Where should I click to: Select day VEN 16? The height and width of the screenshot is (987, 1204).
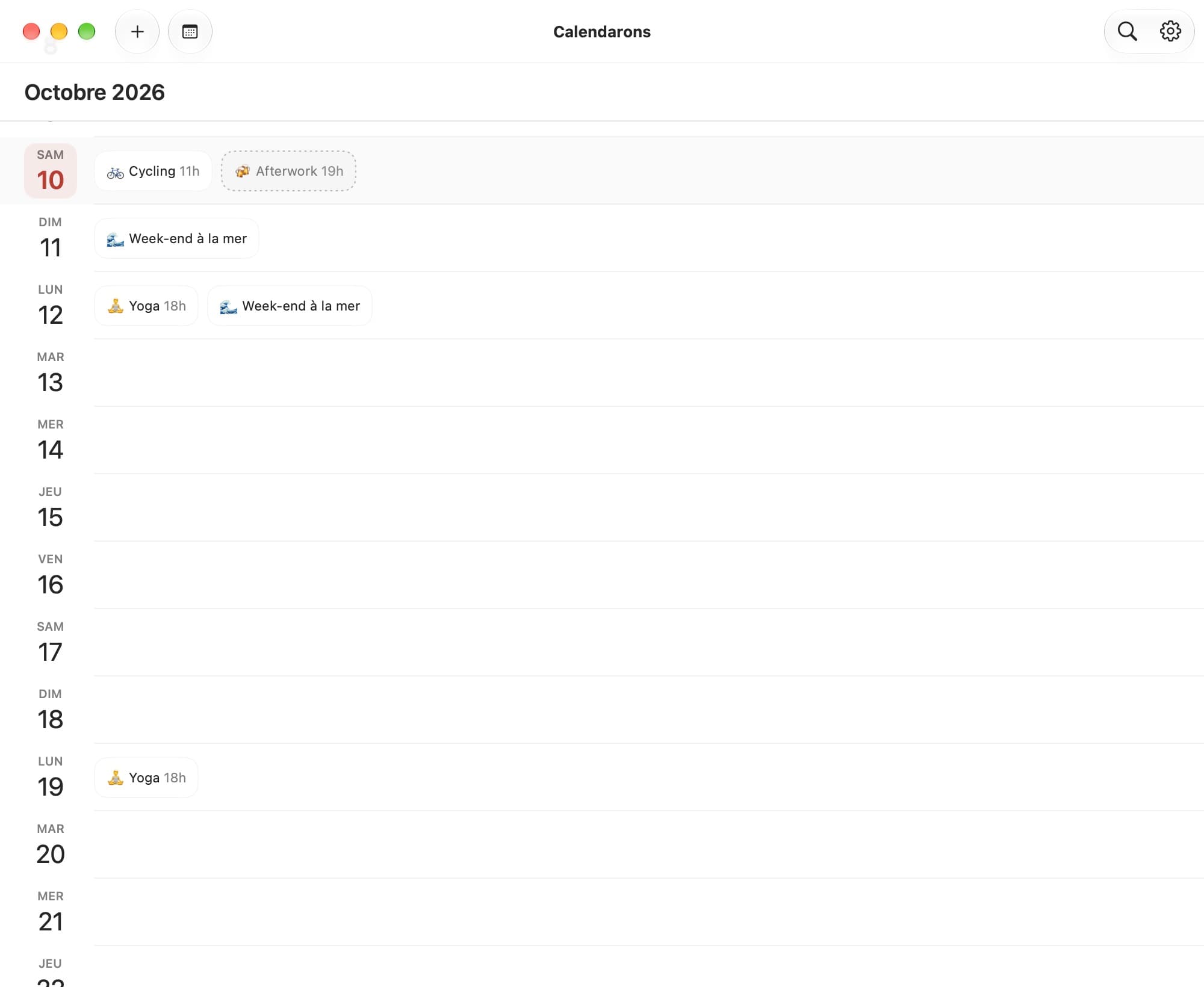[51, 575]
